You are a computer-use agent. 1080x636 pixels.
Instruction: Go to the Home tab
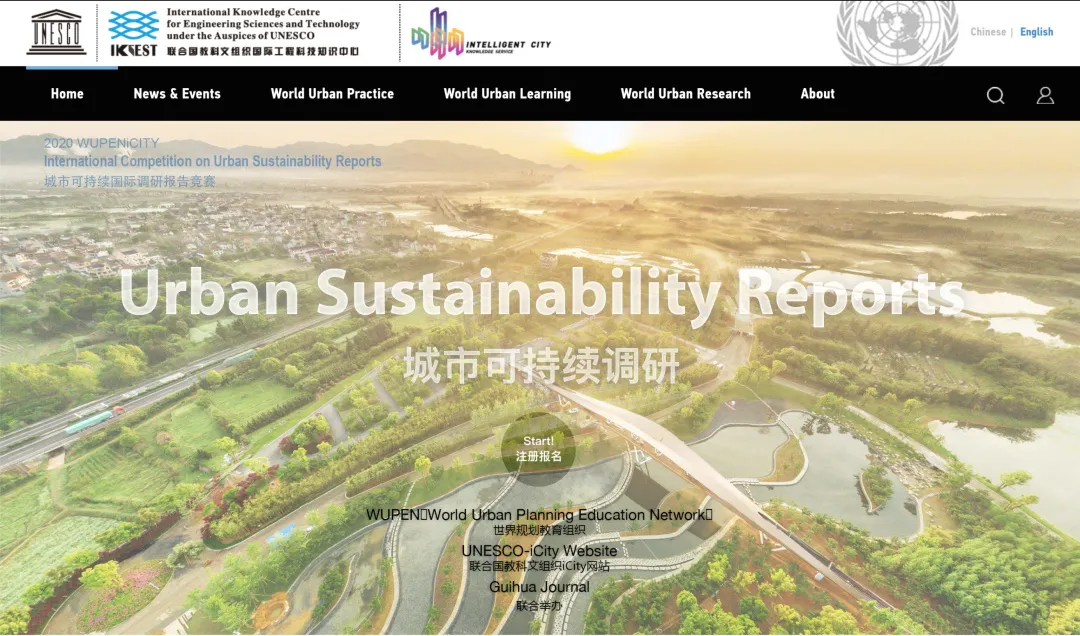(67, 94)
